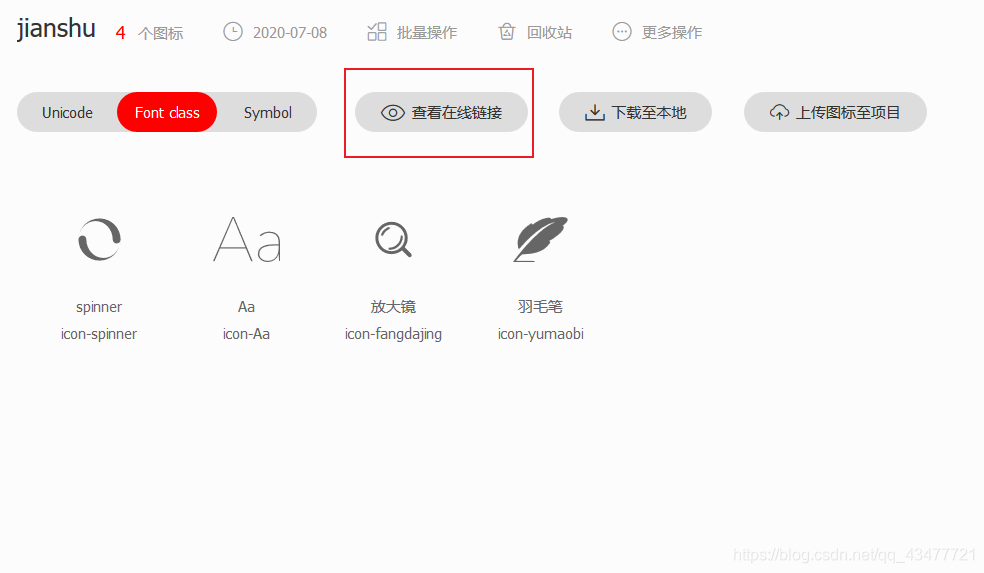This screenshot has height=573, width=984.
Task: Click the recycle bin icon
Action: [506, 31]
